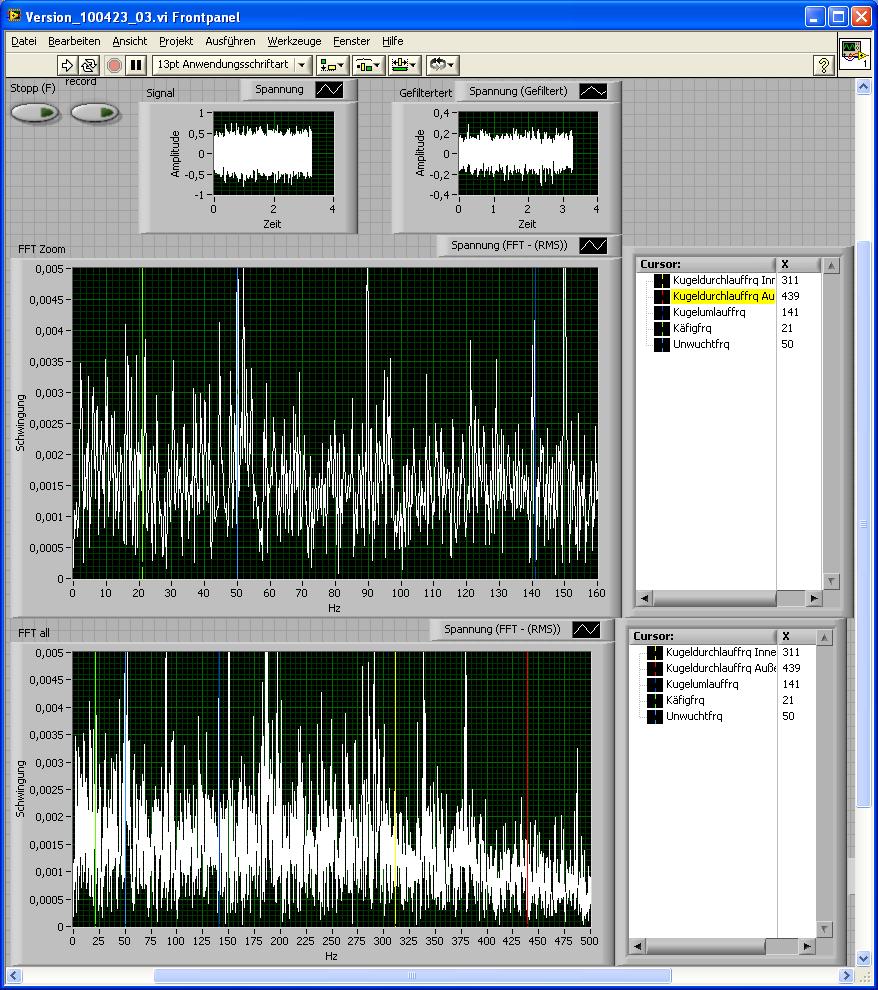Click the Pause toolbar button
This screenshot has width=878, height=990.
(137, 65)
